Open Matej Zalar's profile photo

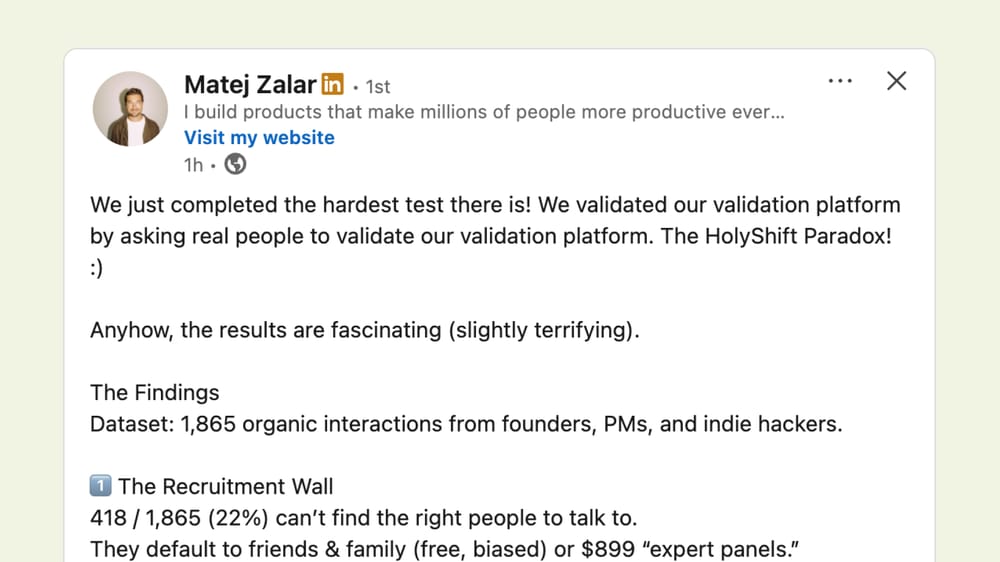pyautogui.click(x=130, y=109)
